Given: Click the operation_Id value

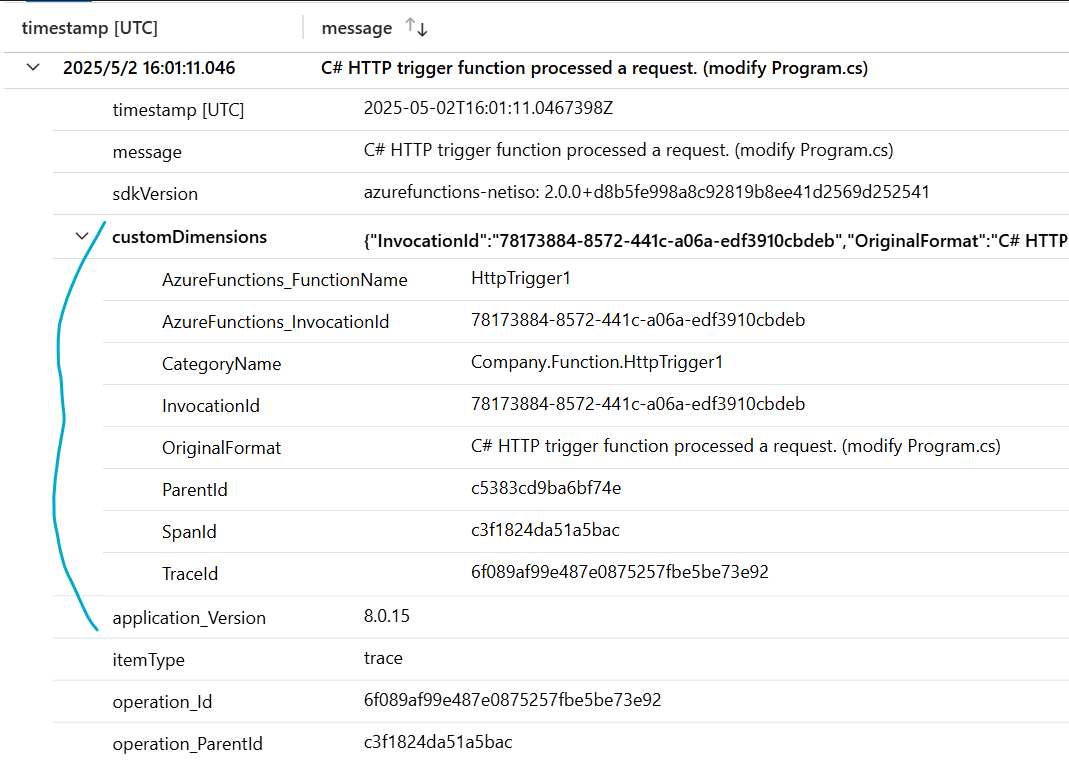Looking at the screenshot, I should pyautogui.click(x=512, y=700).
